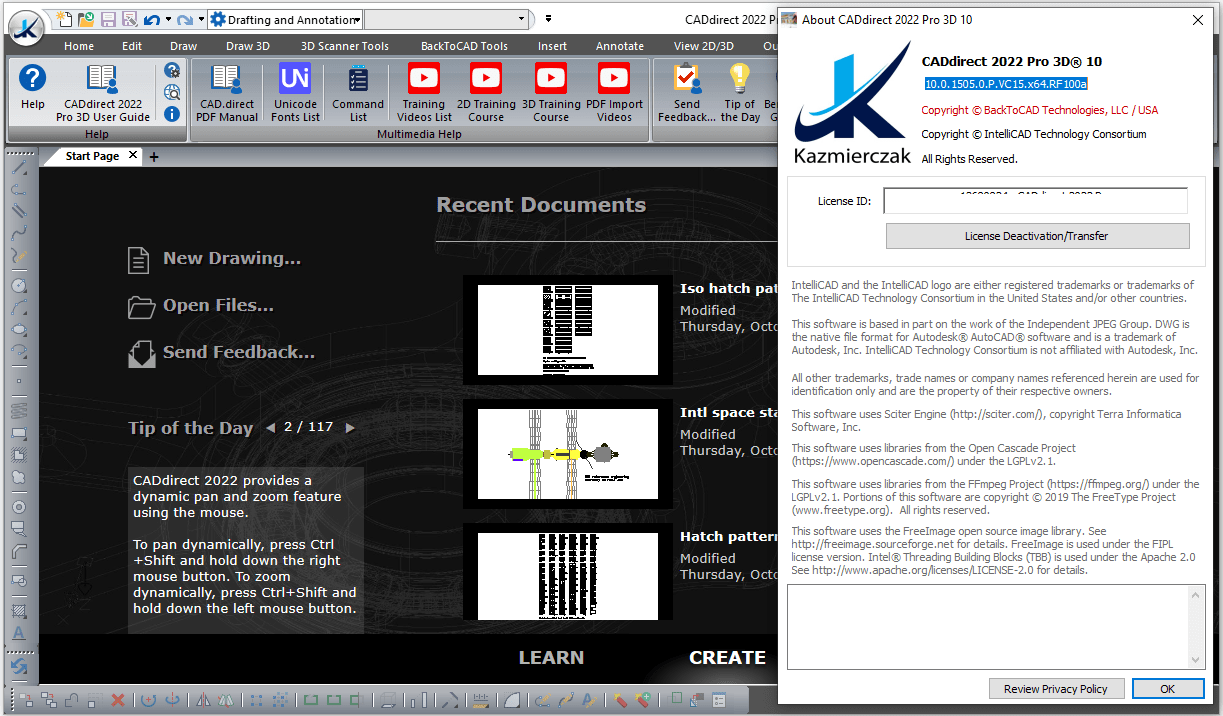Select the Start Page document tab
This screenshot has height=716, width=1223.
(x=92, y=156)
